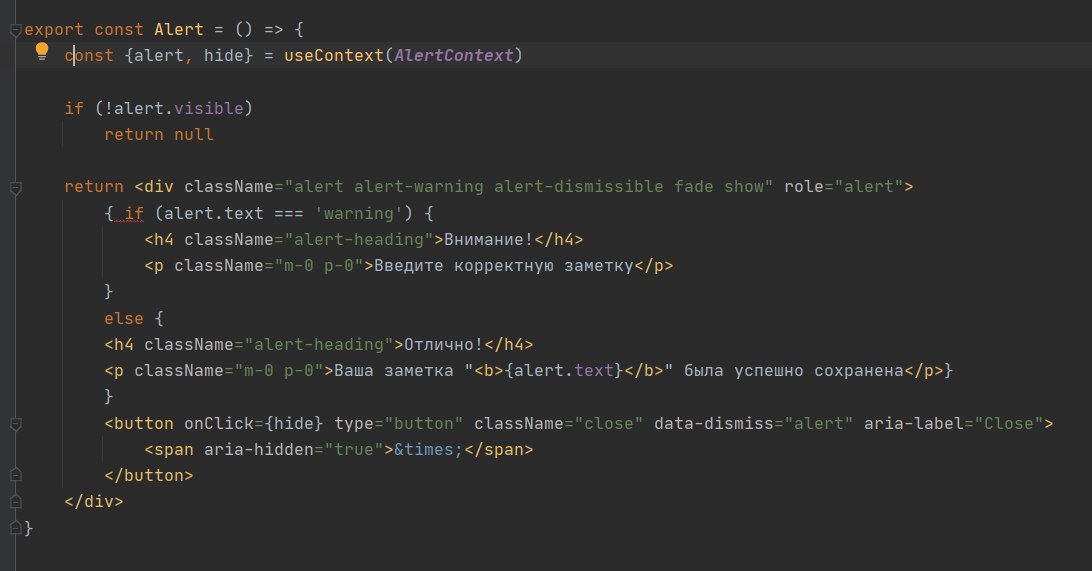This screenshot has width=1092, height=571.
Task: Select the 'warning' string literal
Action: [359, 214]
